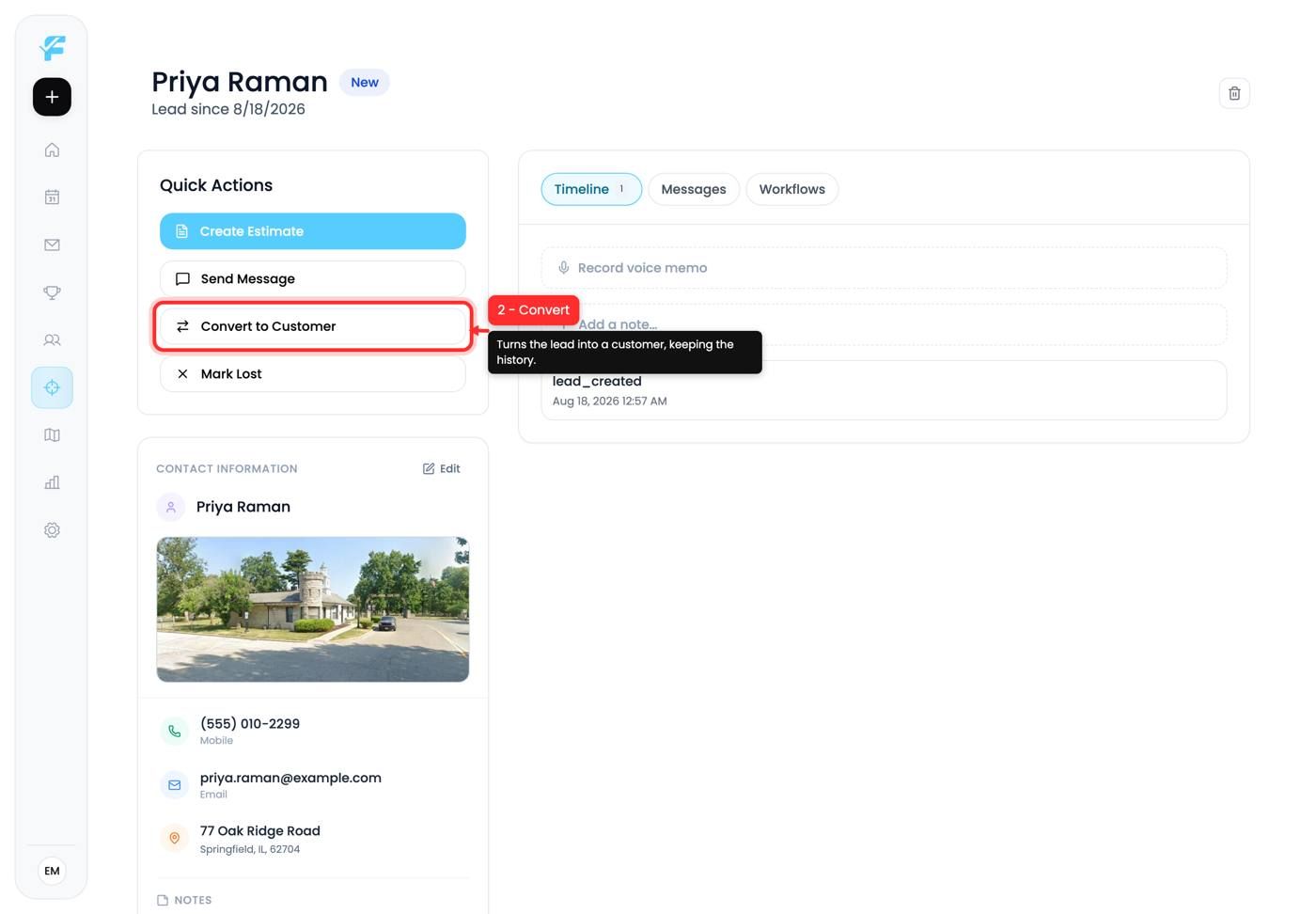Screen dimensions: 1316x914
Task: Click the app logo in the sidebar
Action: 53,47
